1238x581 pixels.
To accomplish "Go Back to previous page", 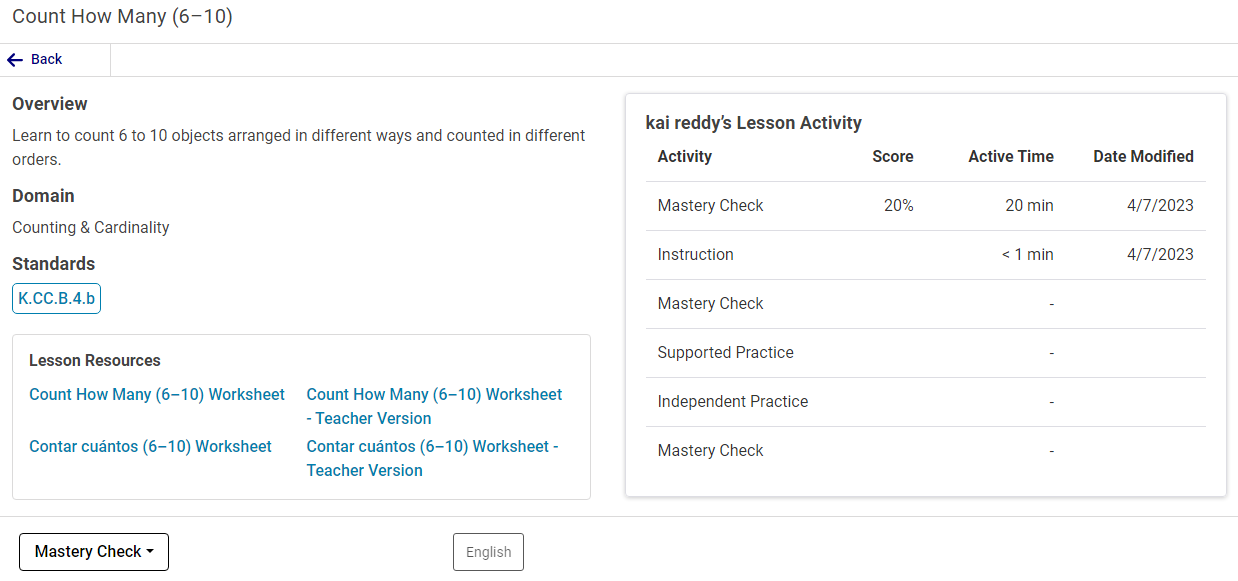I will click(46, 60).
